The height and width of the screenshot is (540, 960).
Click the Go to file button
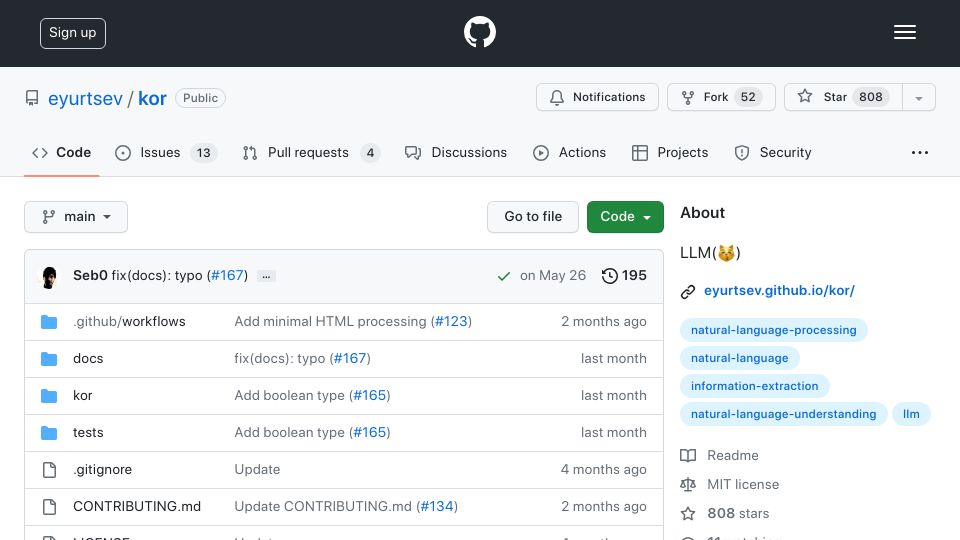(533, 217)
